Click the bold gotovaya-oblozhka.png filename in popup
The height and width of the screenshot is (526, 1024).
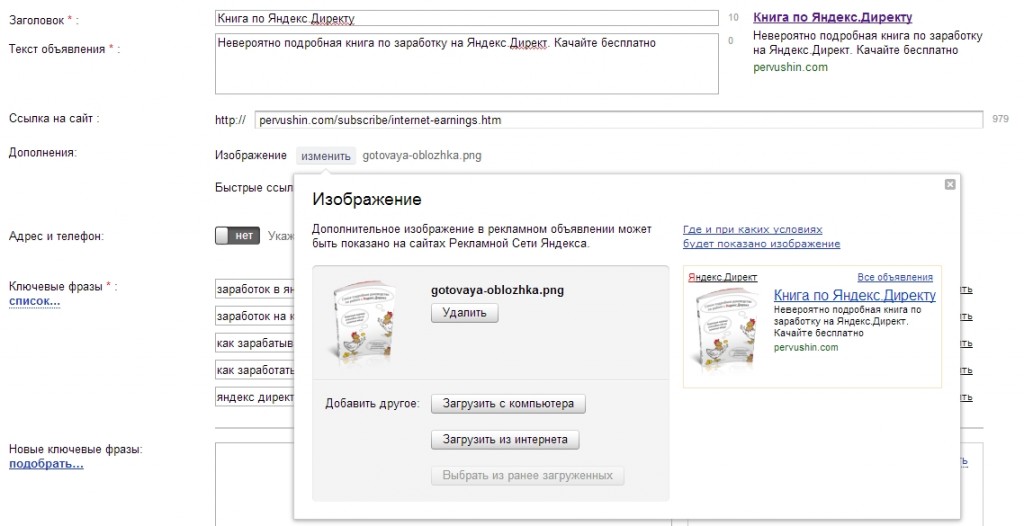tap(498, 290)
